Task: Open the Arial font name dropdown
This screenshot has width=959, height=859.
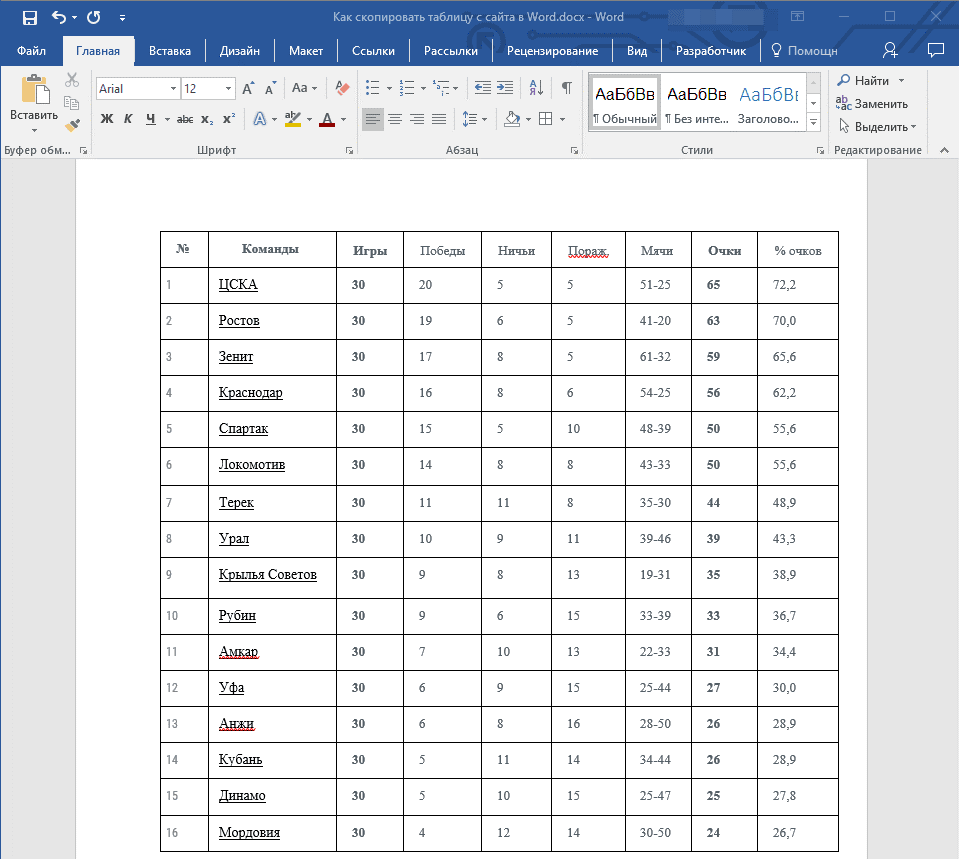Action: (173, 89)
